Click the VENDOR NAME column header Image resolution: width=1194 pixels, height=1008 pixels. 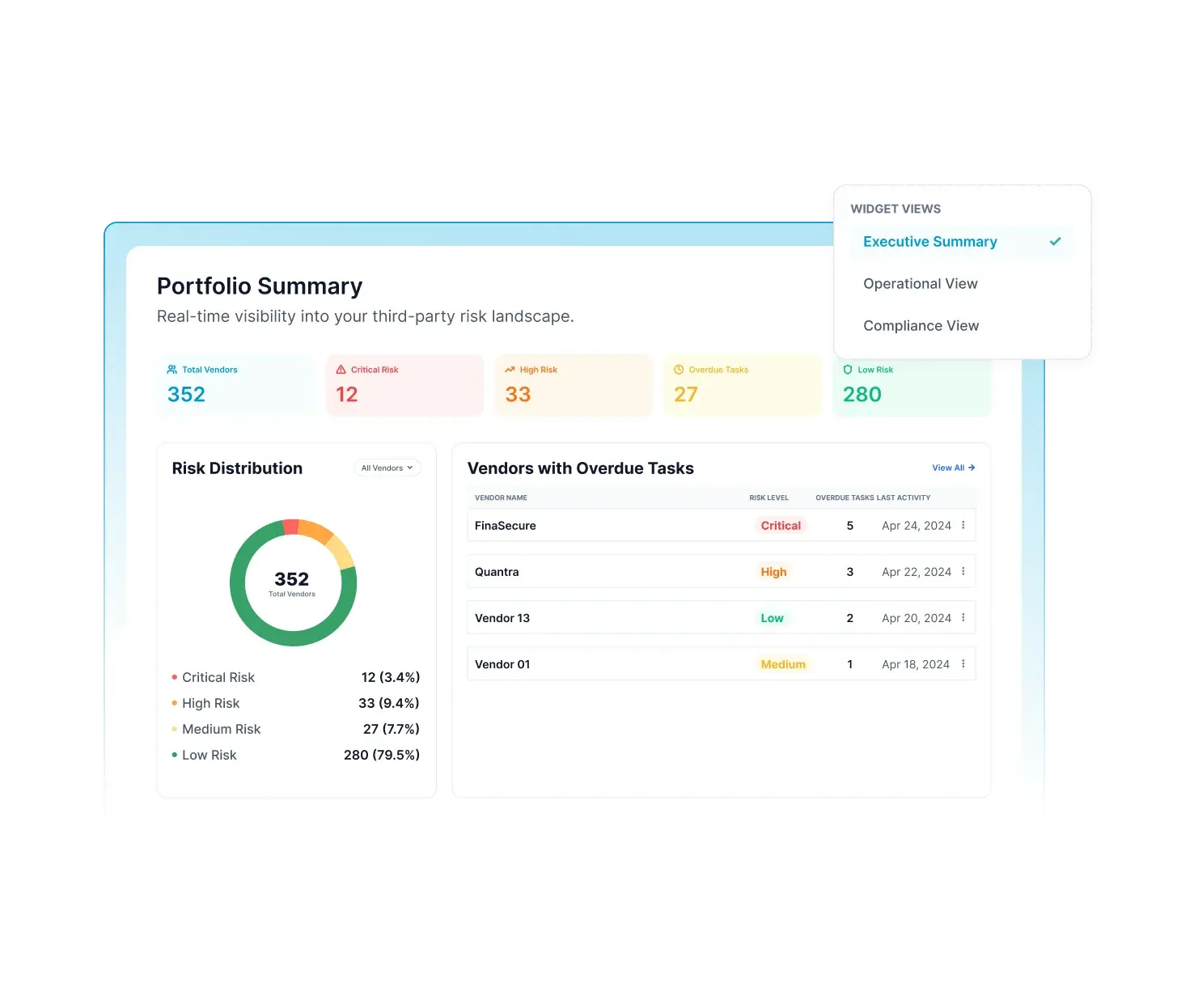(x=501, y=498)
